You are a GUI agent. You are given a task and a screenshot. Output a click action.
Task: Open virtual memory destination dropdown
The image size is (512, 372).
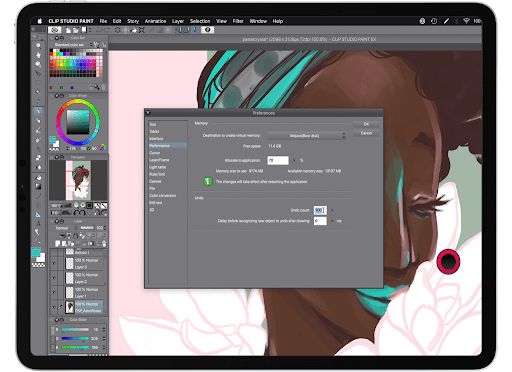pyautogui.click(x=307, y=136)
